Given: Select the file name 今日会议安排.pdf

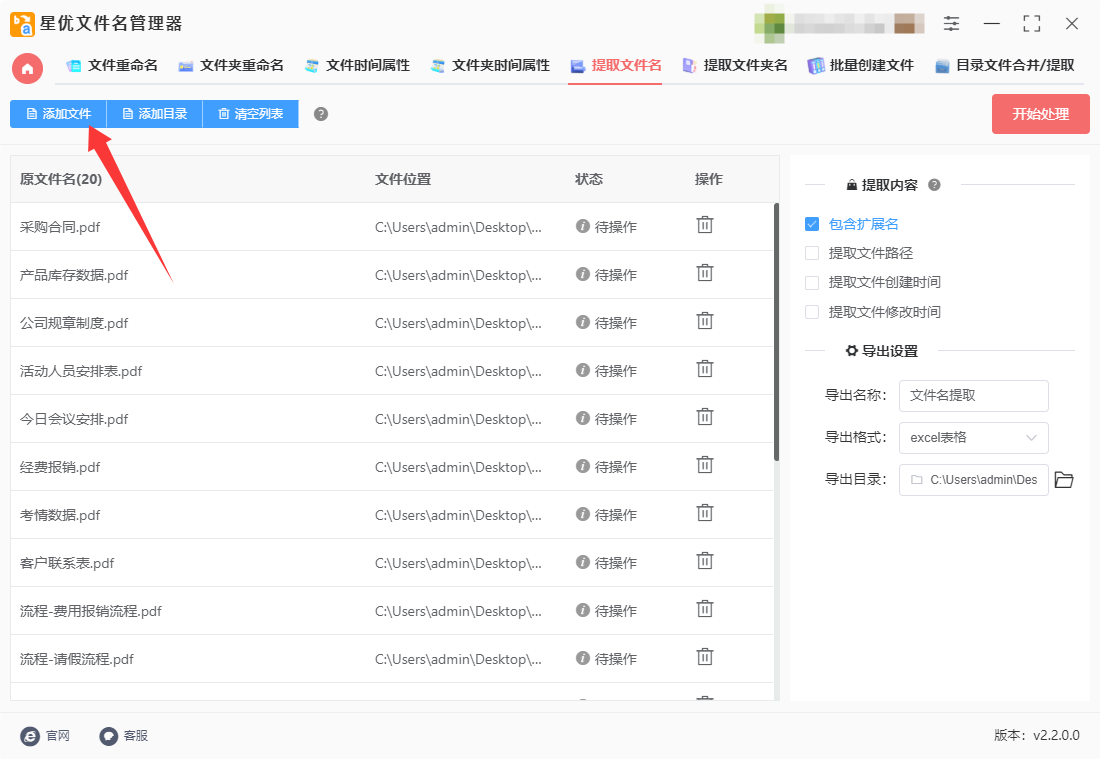Looking at the screenshot, I should pyautogui.click(x=74, y=420).
